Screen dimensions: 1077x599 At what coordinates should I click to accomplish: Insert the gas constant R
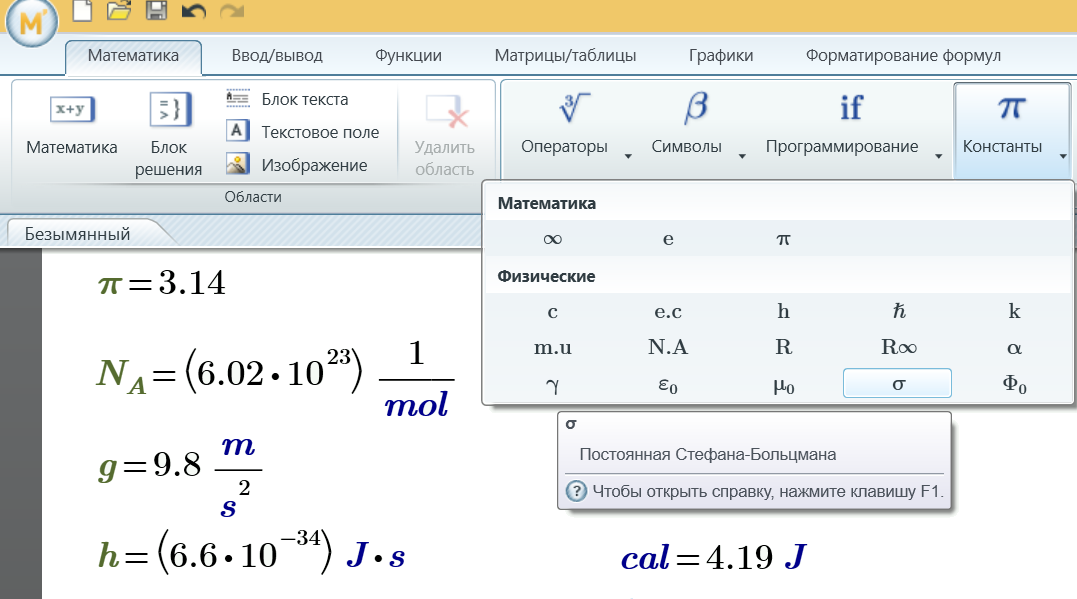[783, 348]
